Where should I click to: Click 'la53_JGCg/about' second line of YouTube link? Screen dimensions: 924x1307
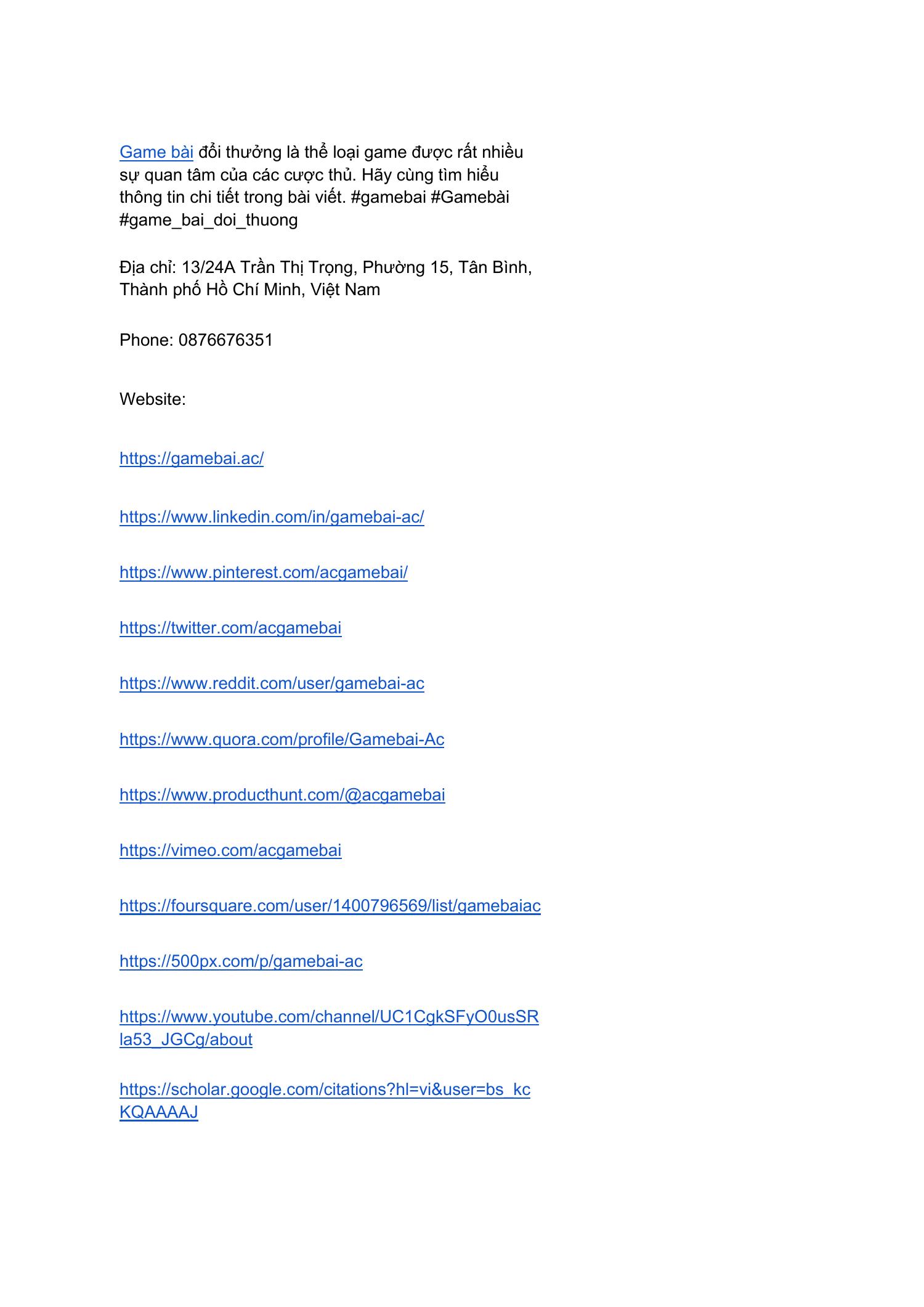coord(186,1040)
